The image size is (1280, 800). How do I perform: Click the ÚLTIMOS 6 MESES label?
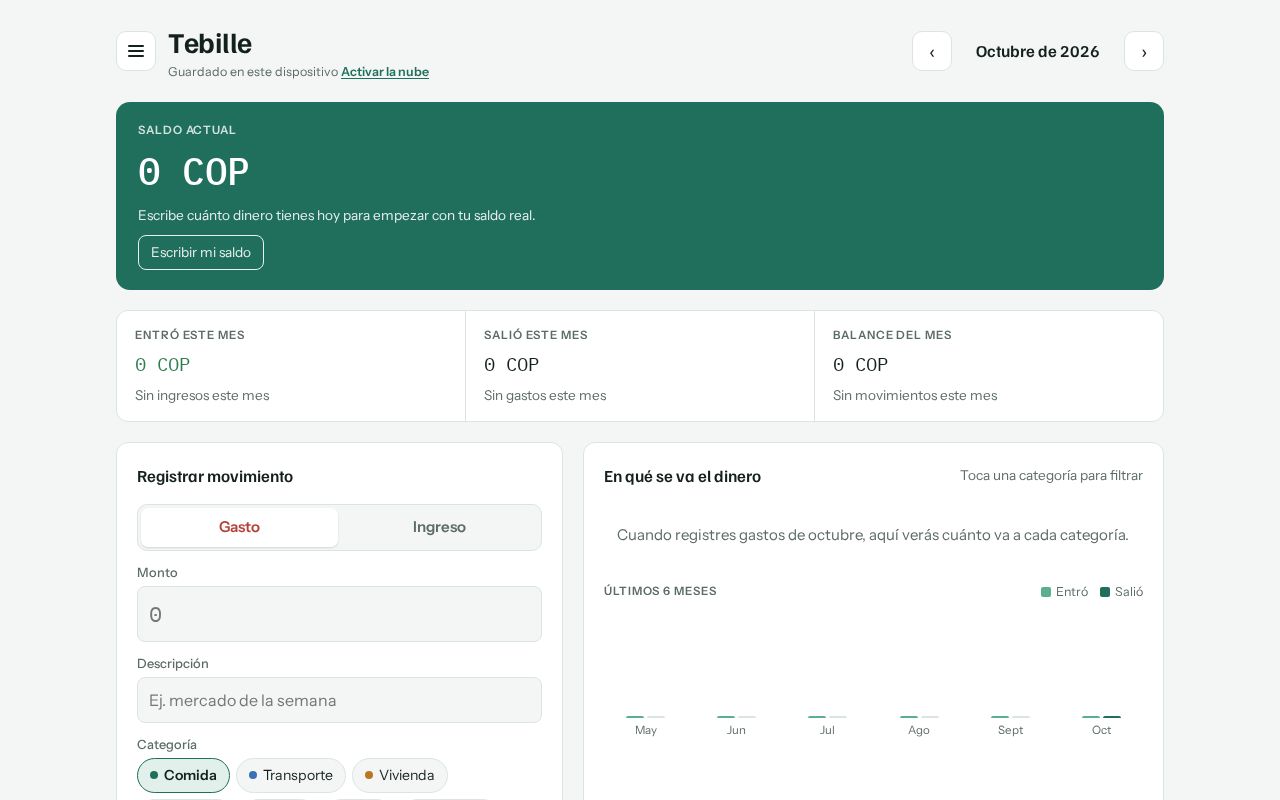click(660, 591)
